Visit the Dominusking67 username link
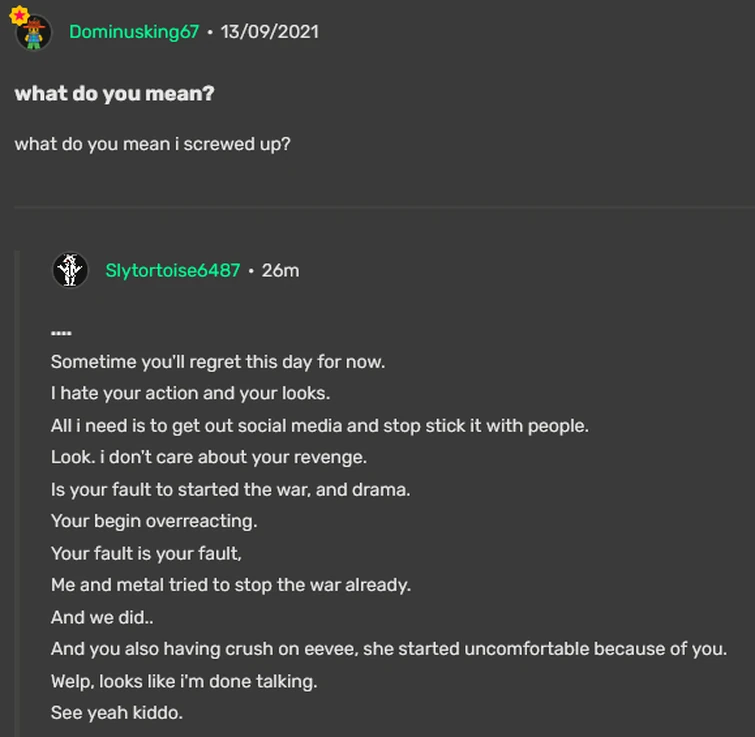 click(134, 31)
